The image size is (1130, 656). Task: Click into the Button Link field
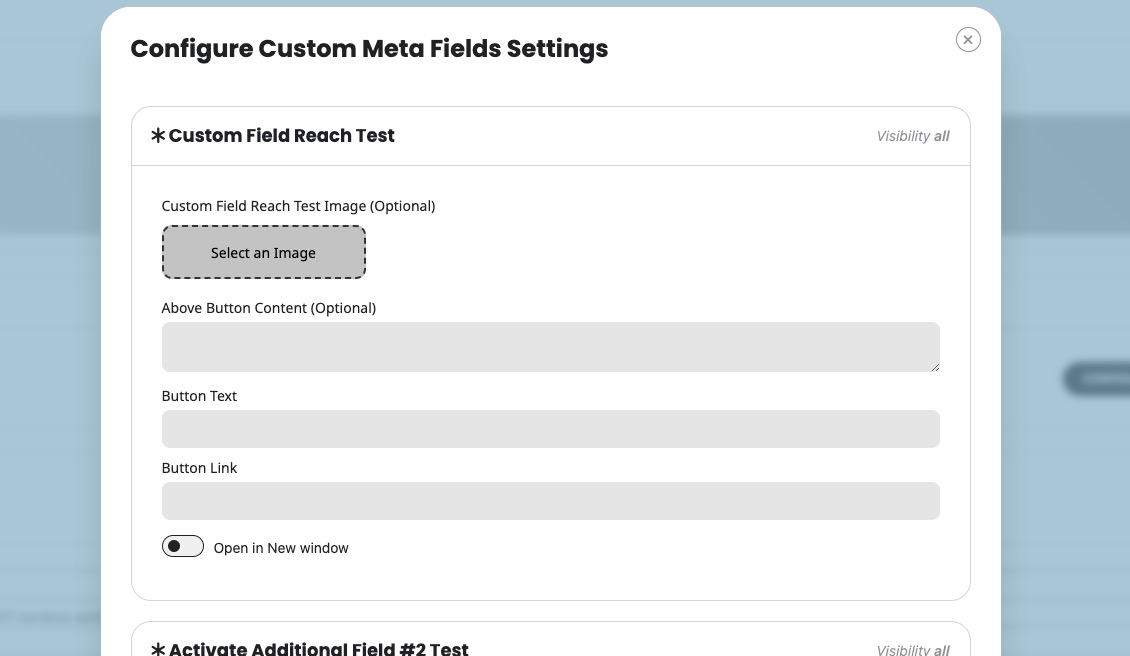(x=551, y=501)
